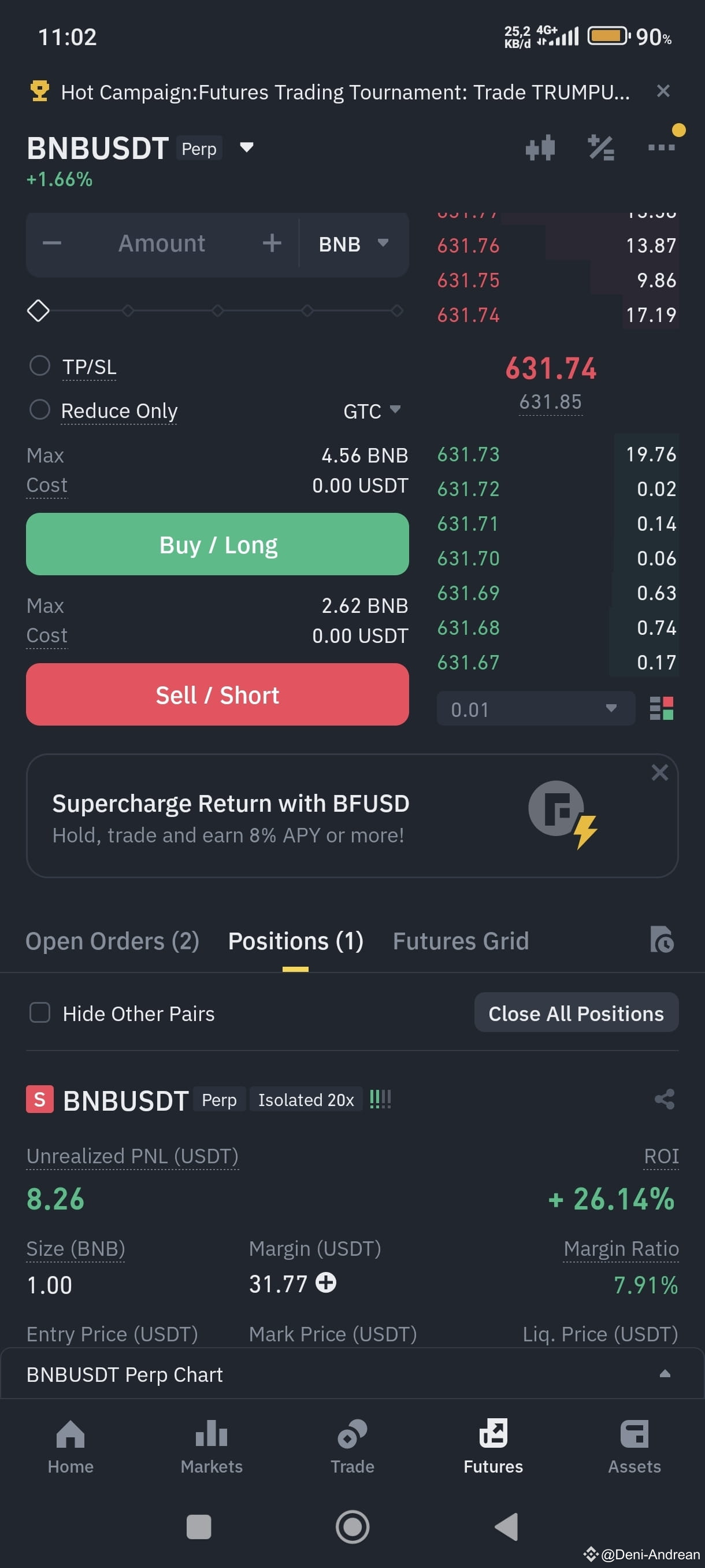Tap the Close All Positions button
The width and height of the screenshot is (705, 1568).
[576, 1013]
